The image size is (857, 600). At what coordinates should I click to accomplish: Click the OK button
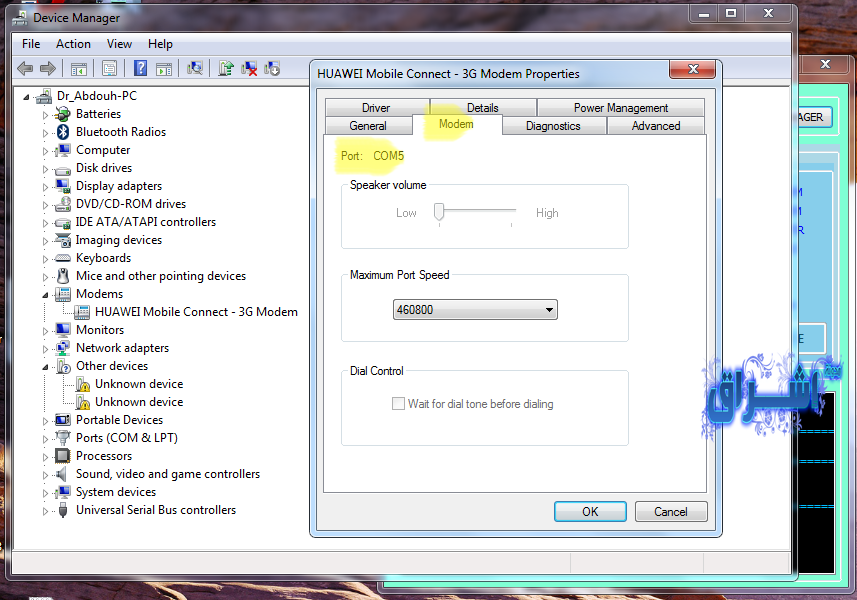pos(590,511)
